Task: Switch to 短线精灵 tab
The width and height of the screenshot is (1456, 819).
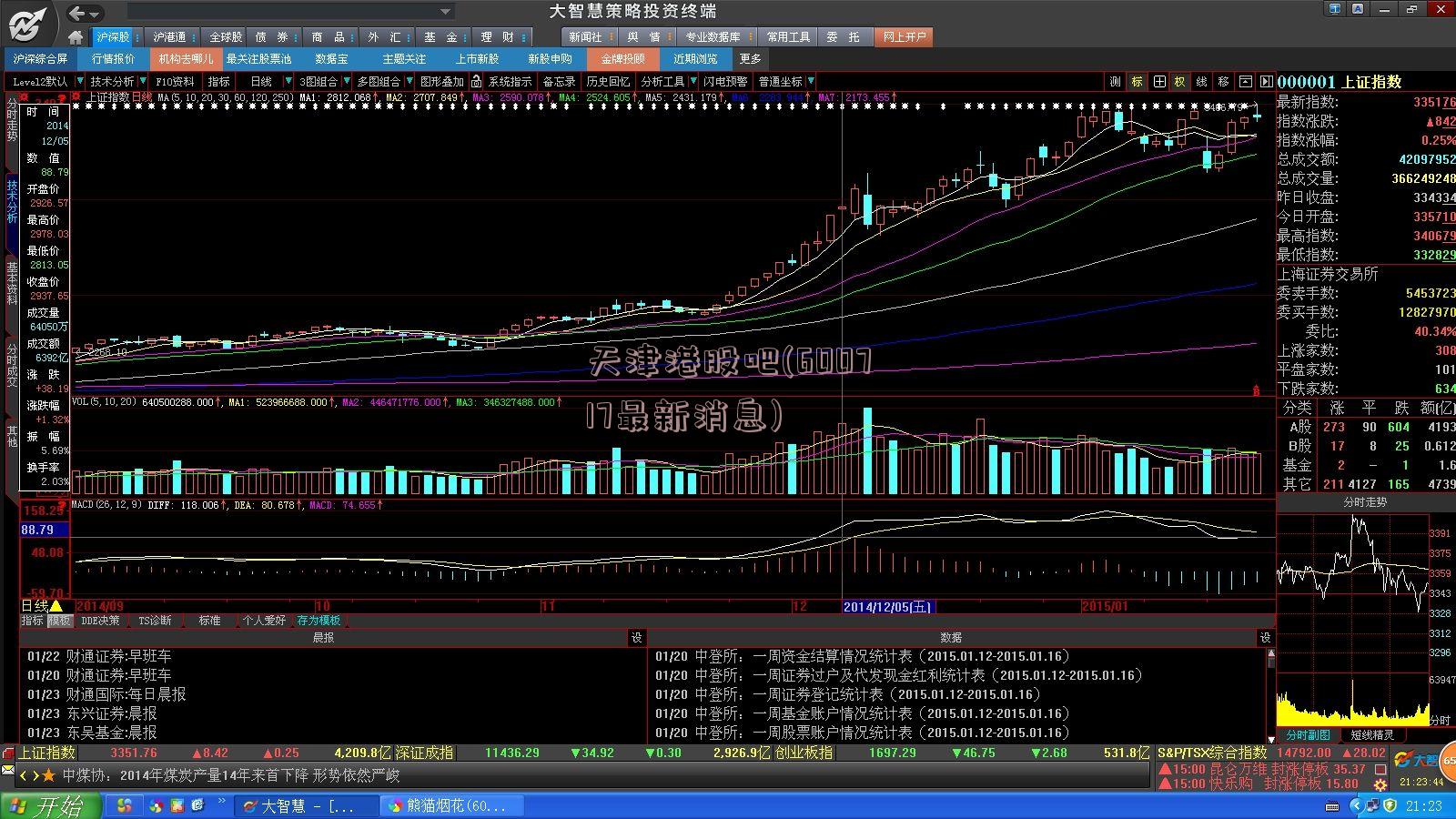Action: click(1372, 735)
